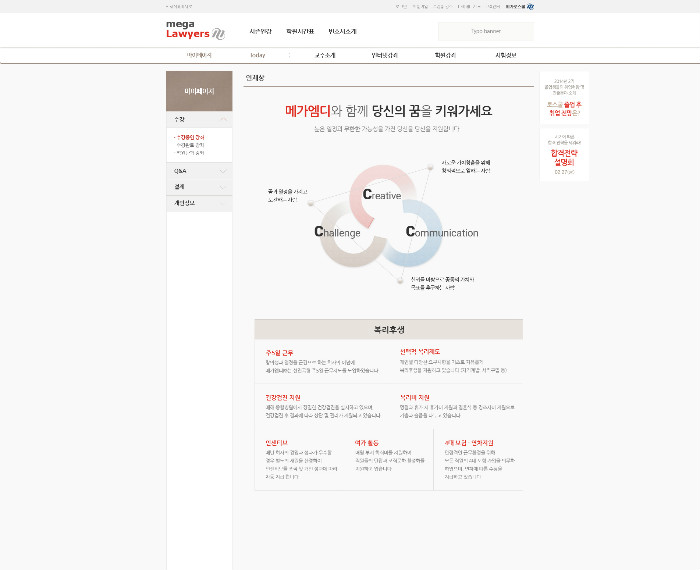Click the 학원시간표 header link
The width and height of the screenshot is (700, 570).
click(300, 31)
